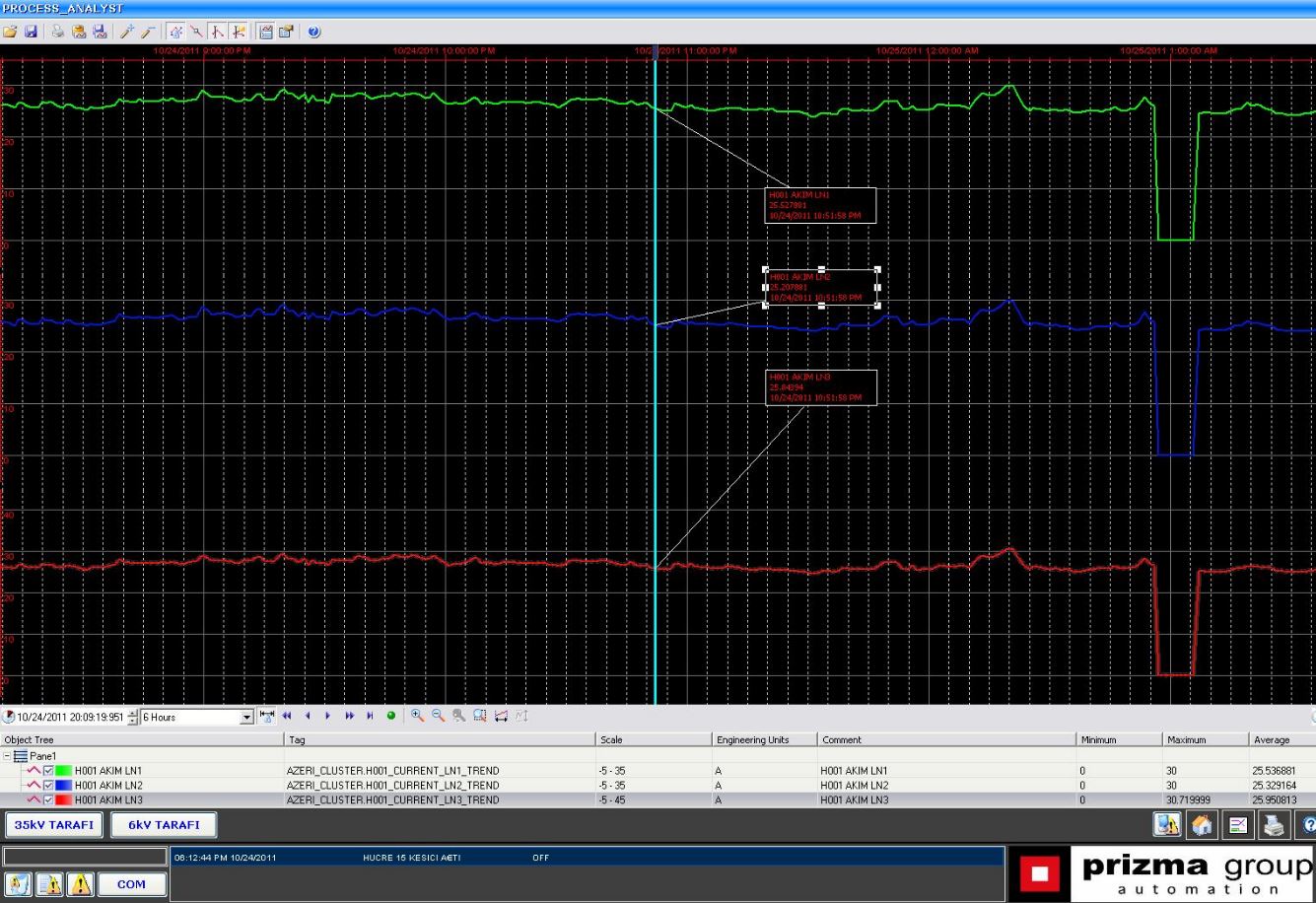This screenshot has width=1316, height=903.
Task: Click the Object Tree column header
Action: (142, 739)
